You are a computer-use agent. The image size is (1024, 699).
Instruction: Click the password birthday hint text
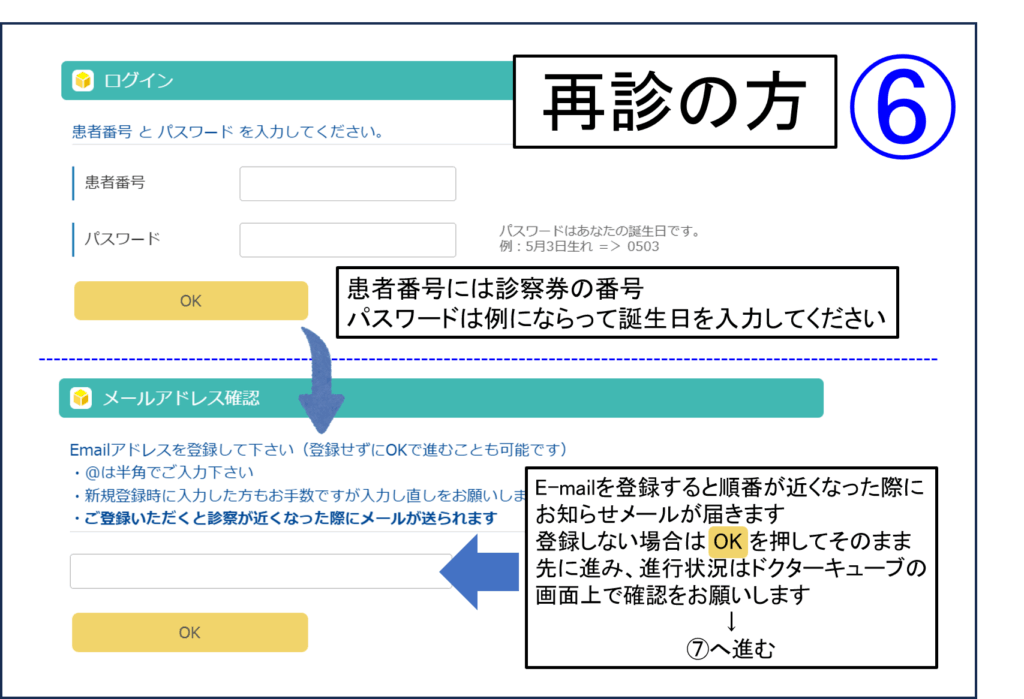pos(599,239)
